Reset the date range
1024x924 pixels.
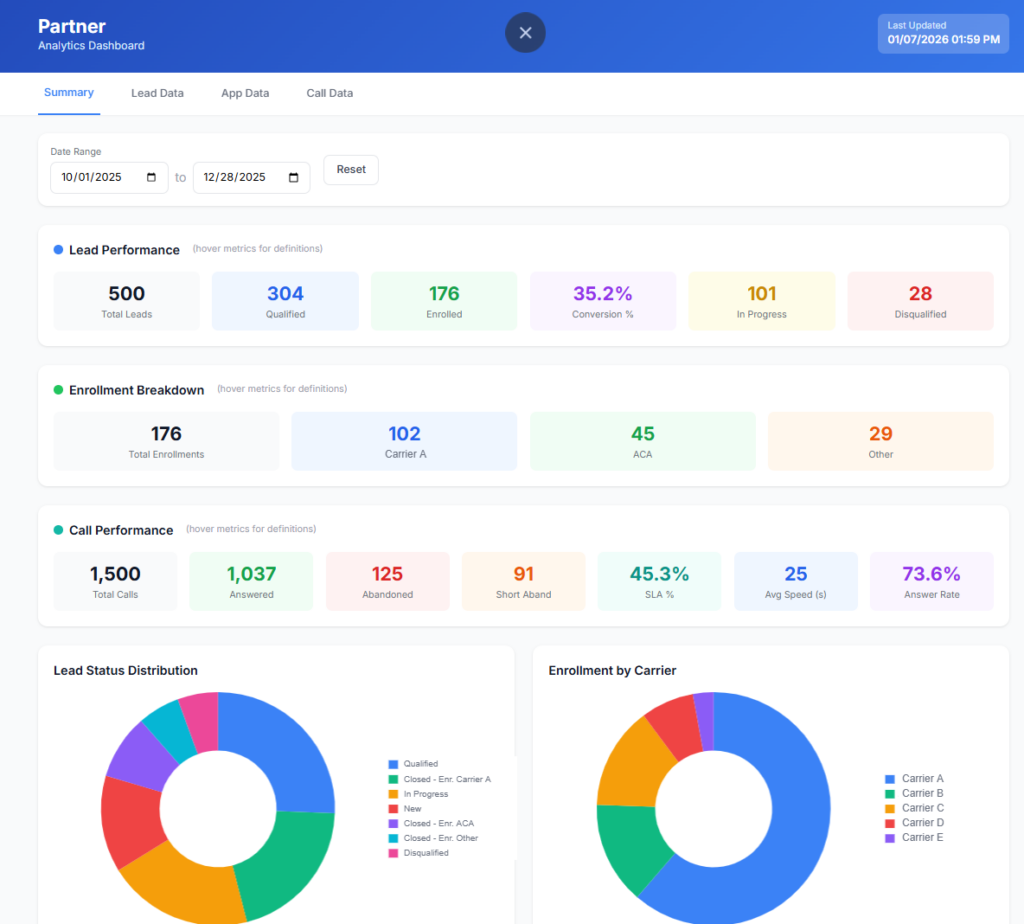pos(351,170)
